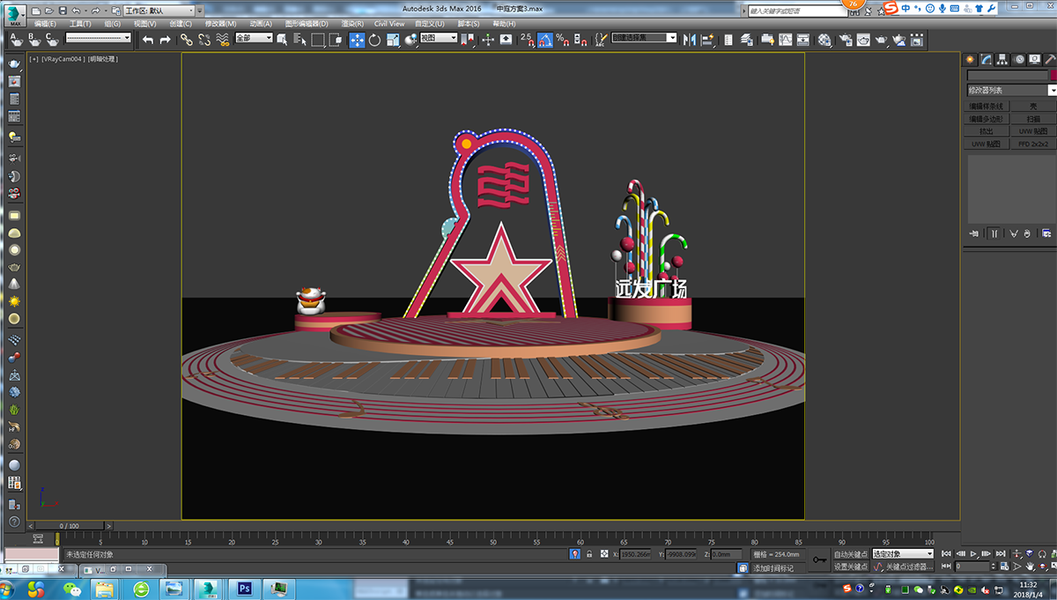Click the Redo arrow in main toolbar

[x=165, y=40]
